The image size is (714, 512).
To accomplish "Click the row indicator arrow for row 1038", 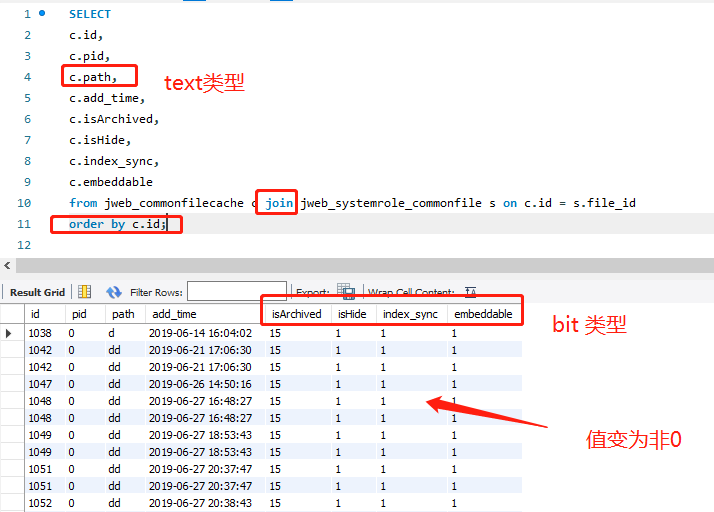I will tap(10, 332).
